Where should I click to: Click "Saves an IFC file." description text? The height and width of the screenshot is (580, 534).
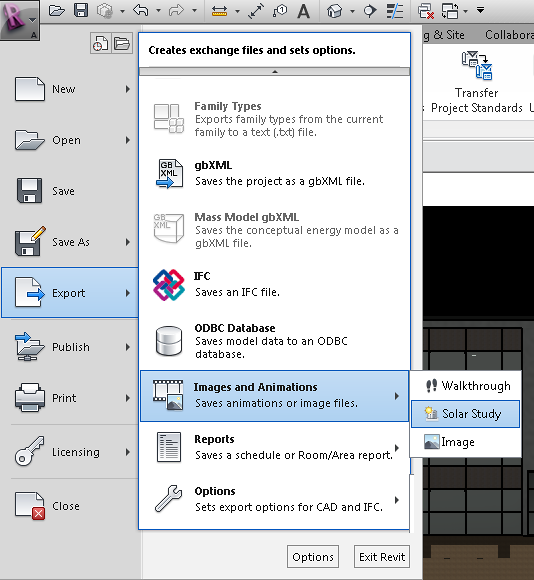tap(237, 292)
